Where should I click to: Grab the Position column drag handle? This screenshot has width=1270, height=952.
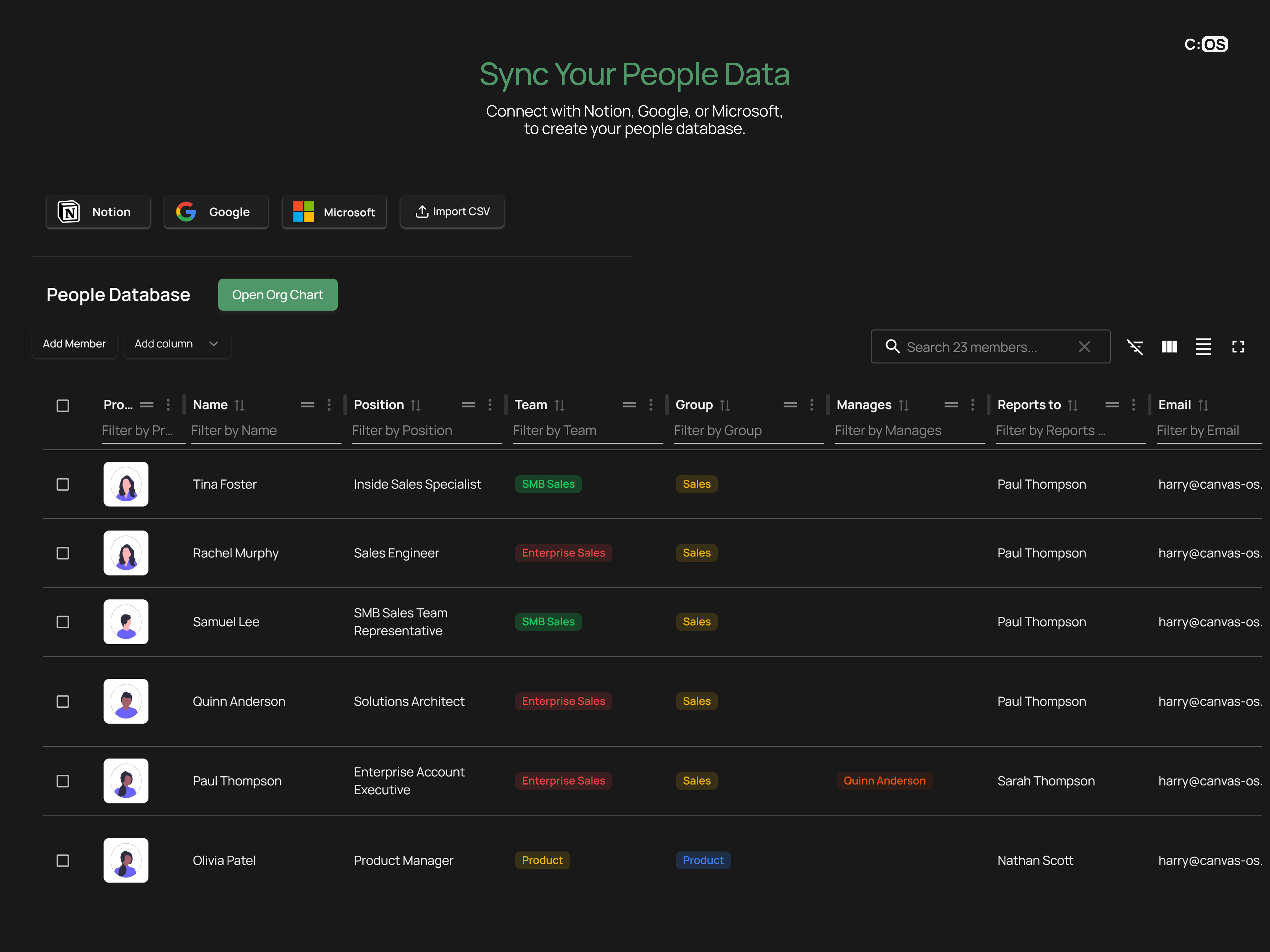469,405
